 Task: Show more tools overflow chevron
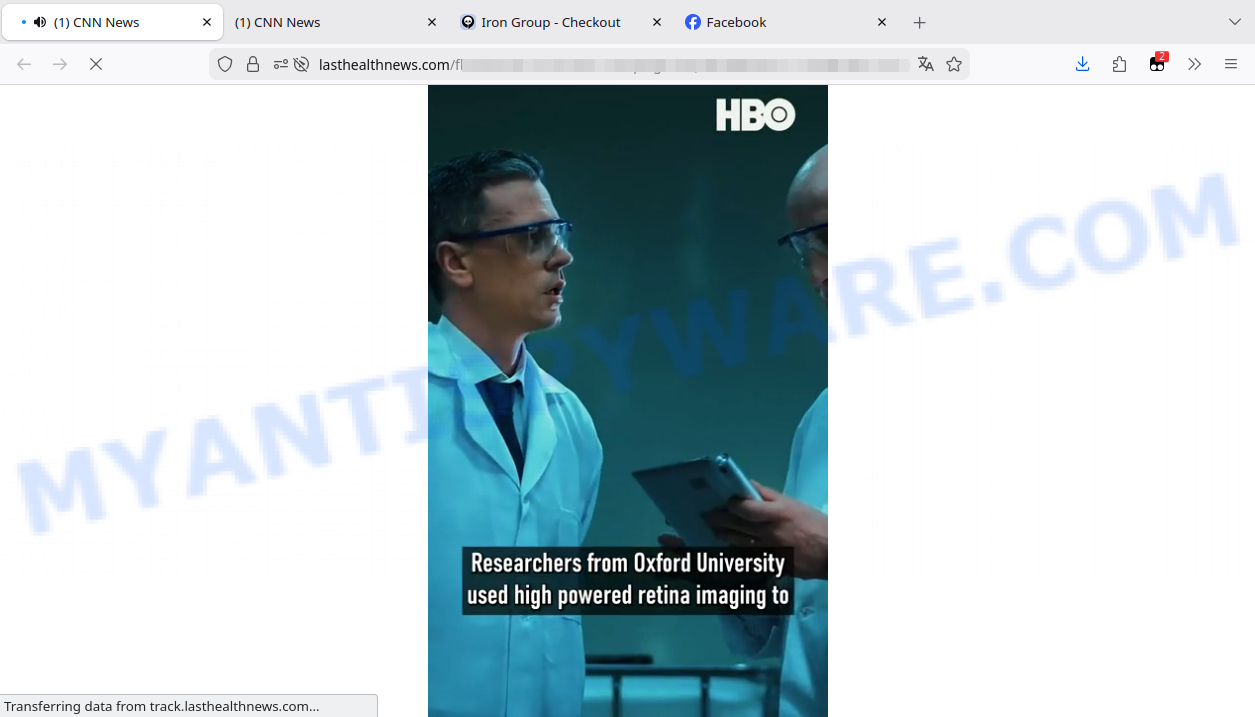coord(1194,64)
